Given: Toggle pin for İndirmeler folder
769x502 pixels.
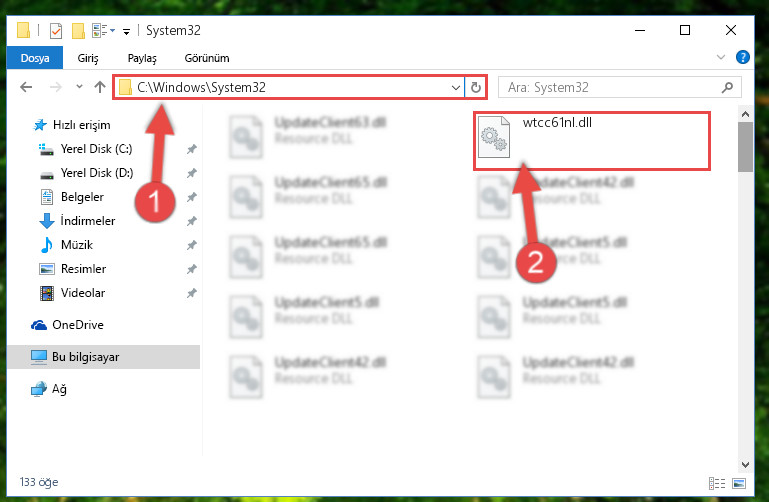Looking at the screenshot, I should click(x=192, y=221).
